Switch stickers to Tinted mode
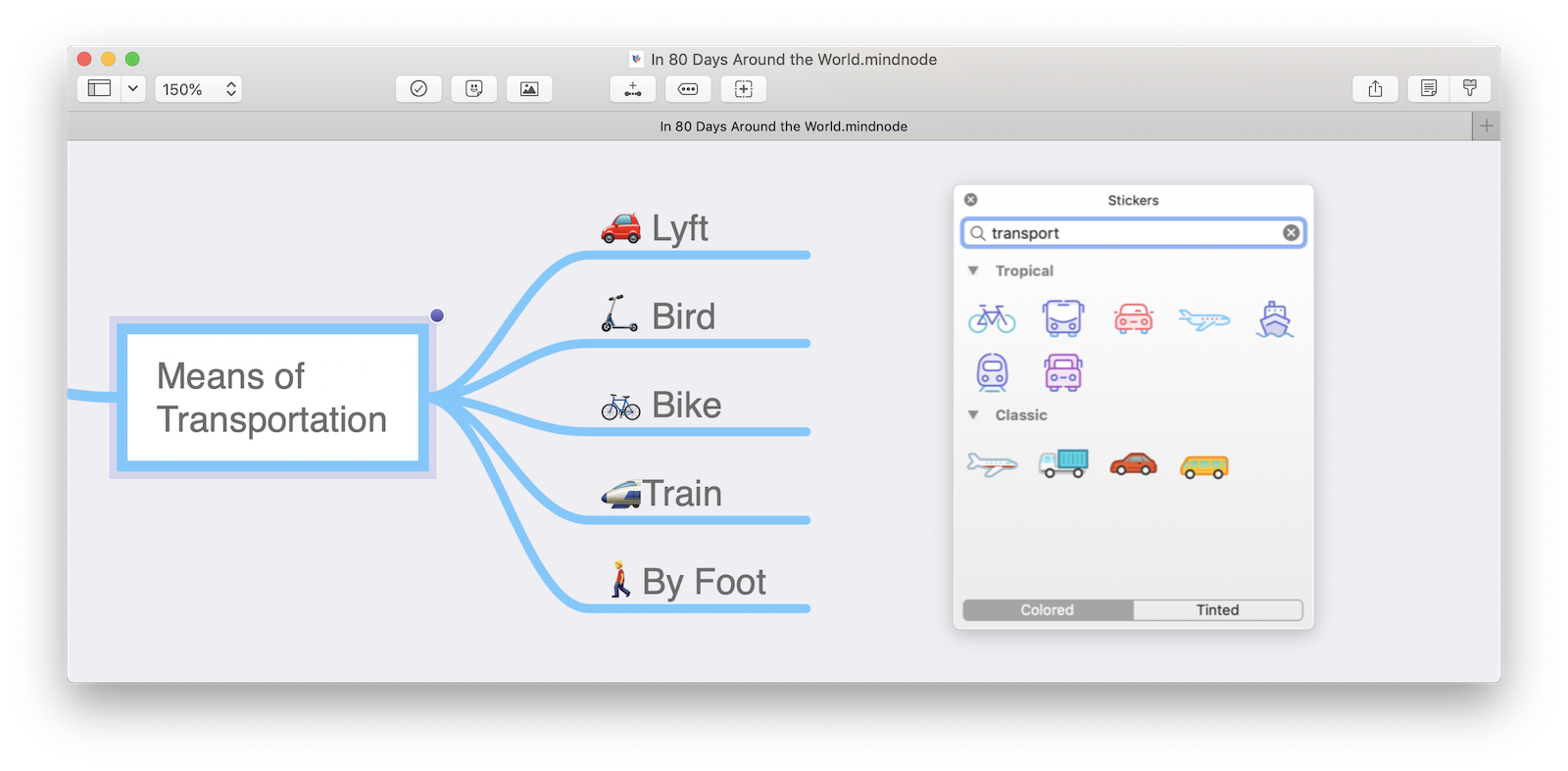The height and width of the screenshot is (771, 1568). point(1218,610)
